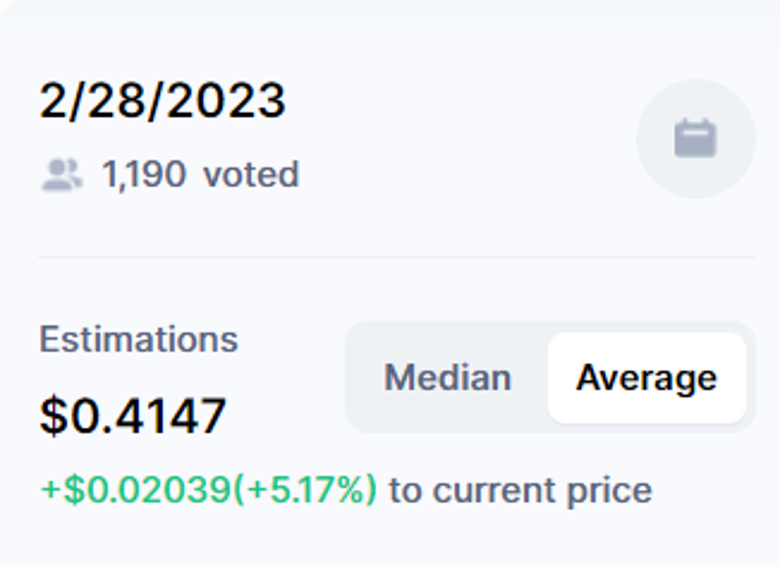Click the $0.4147 estimated price
780x567 pixels.
pyautogui.click(x=133, y=415)
